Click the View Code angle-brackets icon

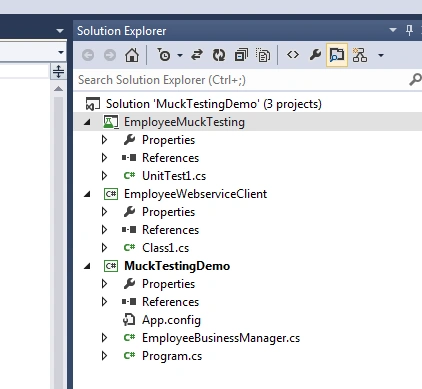point(293,55)
